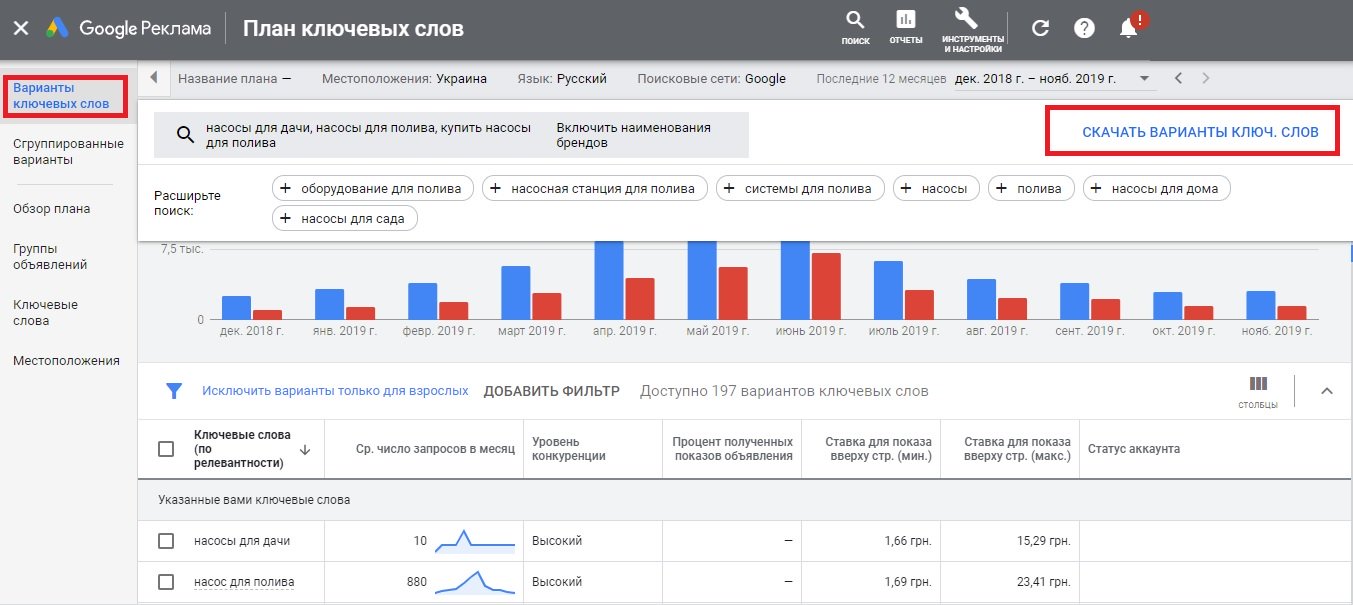1353x605 pixels.
Task: Open notifications bell icon
Action: 1130,27
